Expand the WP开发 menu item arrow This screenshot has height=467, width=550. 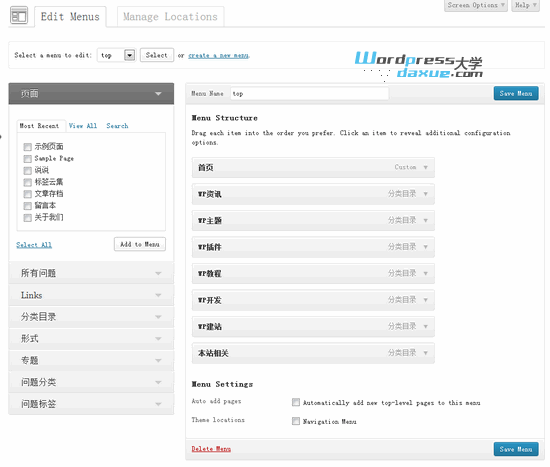tap(425, 300)
